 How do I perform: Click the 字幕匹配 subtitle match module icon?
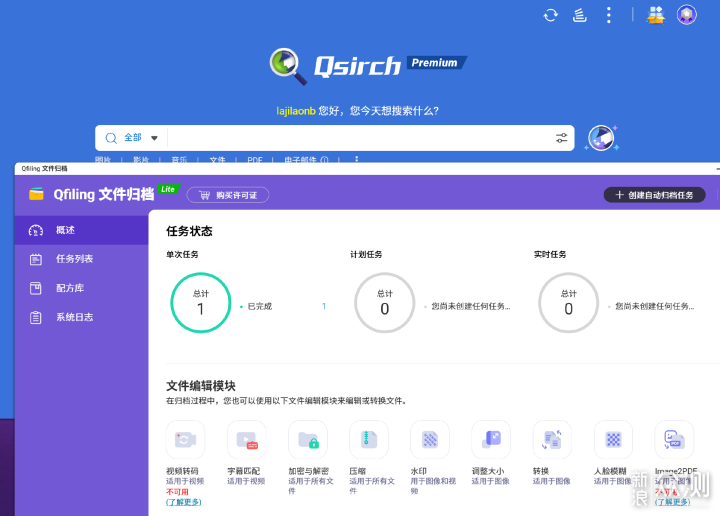click(247, 439)
